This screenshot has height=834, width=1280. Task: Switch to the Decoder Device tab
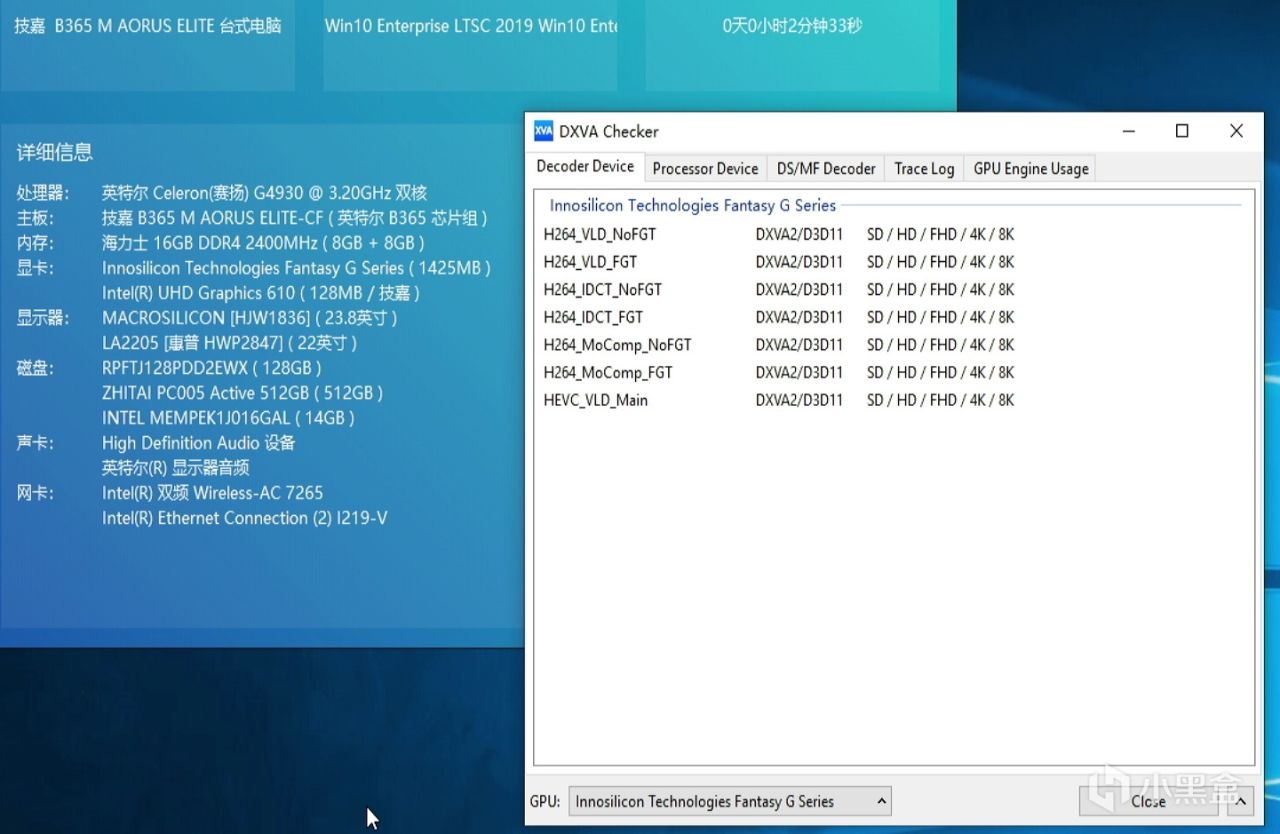585,167
